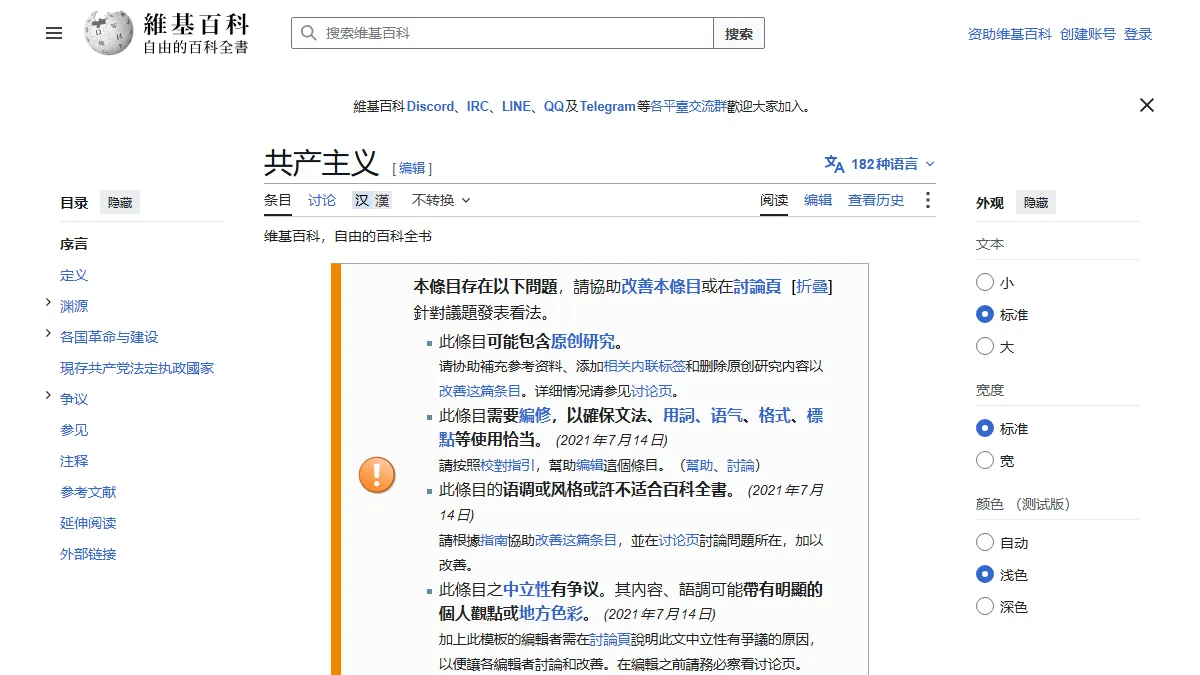Image resolution: width=1200 pixels, height=675 pixels.
Task: Open the Telegram link in banner
Action: [608, 106]
